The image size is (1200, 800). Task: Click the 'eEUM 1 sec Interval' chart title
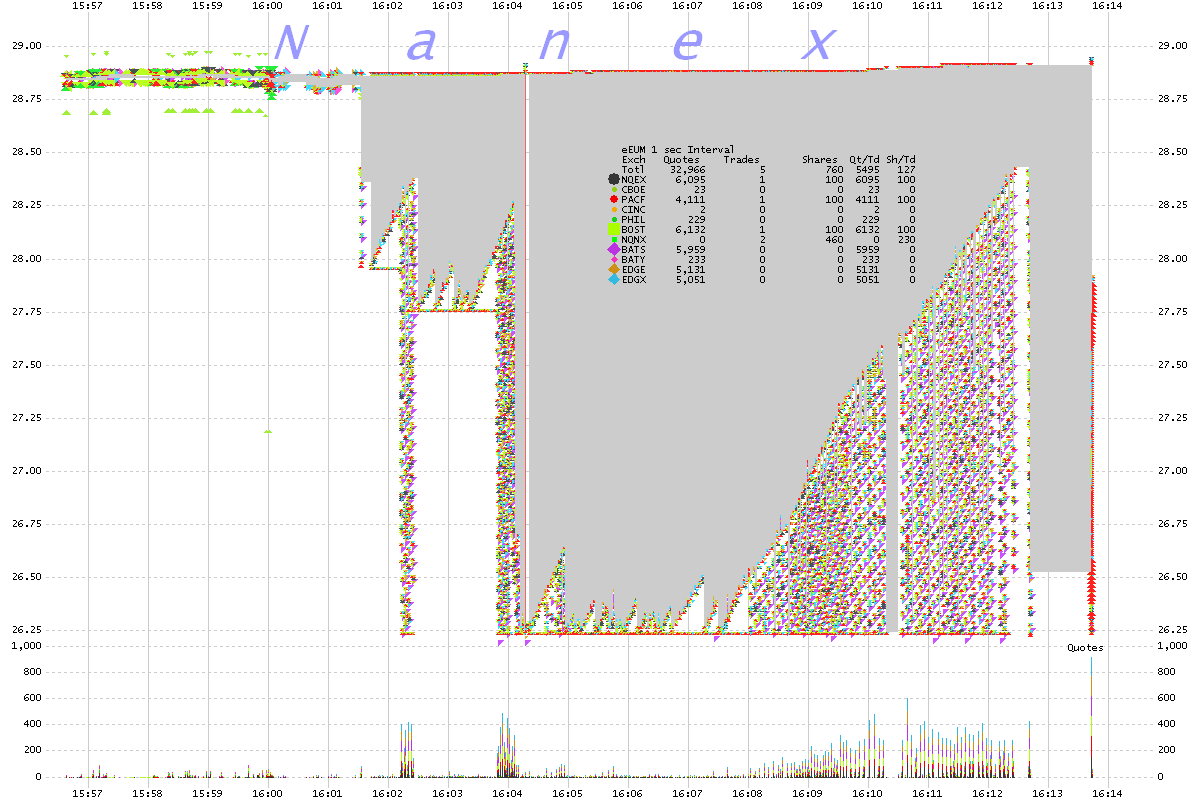click(x=678, y=149)
